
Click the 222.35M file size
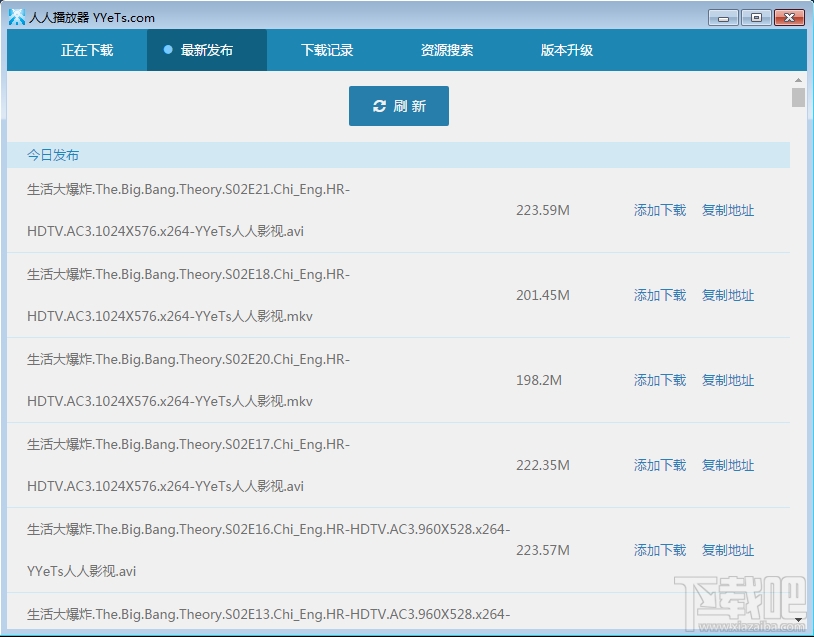pos(542,465)
